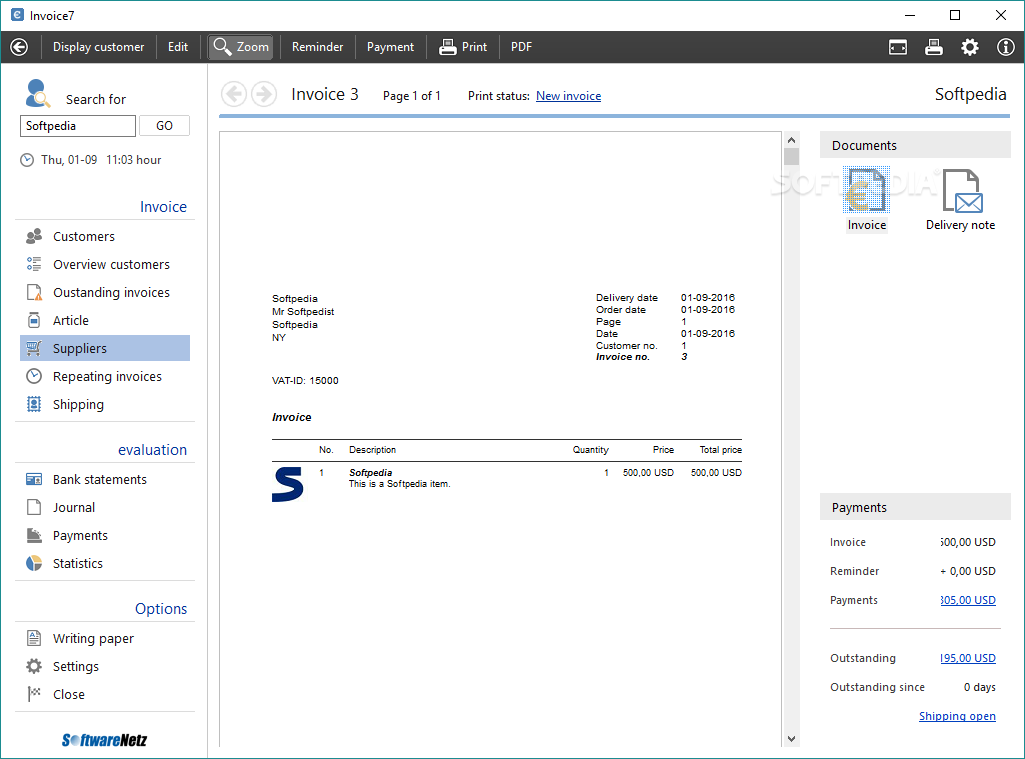Open the Journal
The image size is (1025, 759).
tap(74, 508)
